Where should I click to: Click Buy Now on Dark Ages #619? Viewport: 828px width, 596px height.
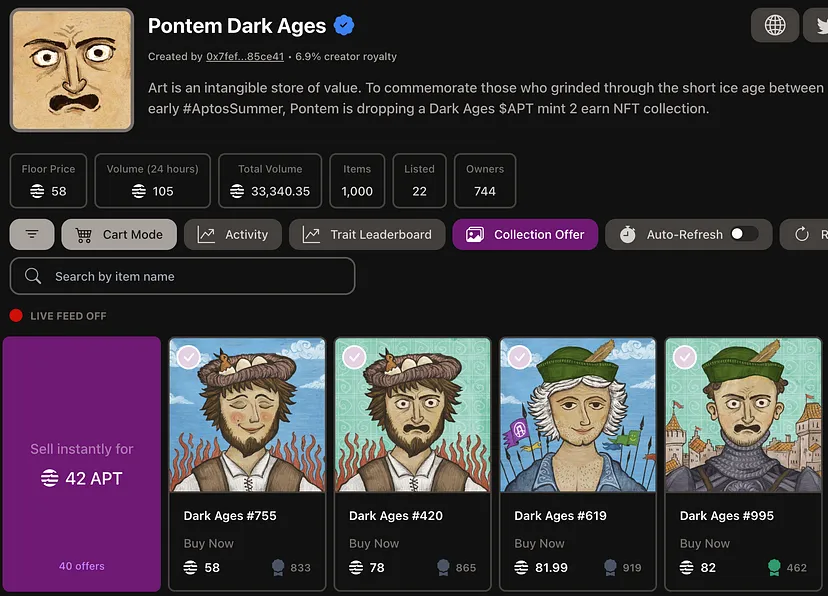pos(539,543)
